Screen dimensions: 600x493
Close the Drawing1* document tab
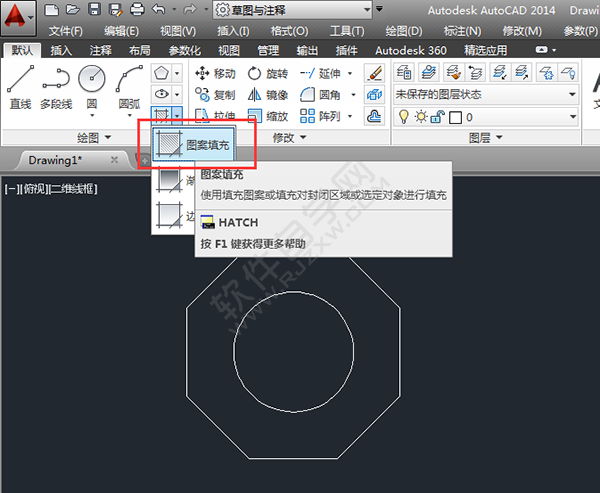tap(114, 160)
